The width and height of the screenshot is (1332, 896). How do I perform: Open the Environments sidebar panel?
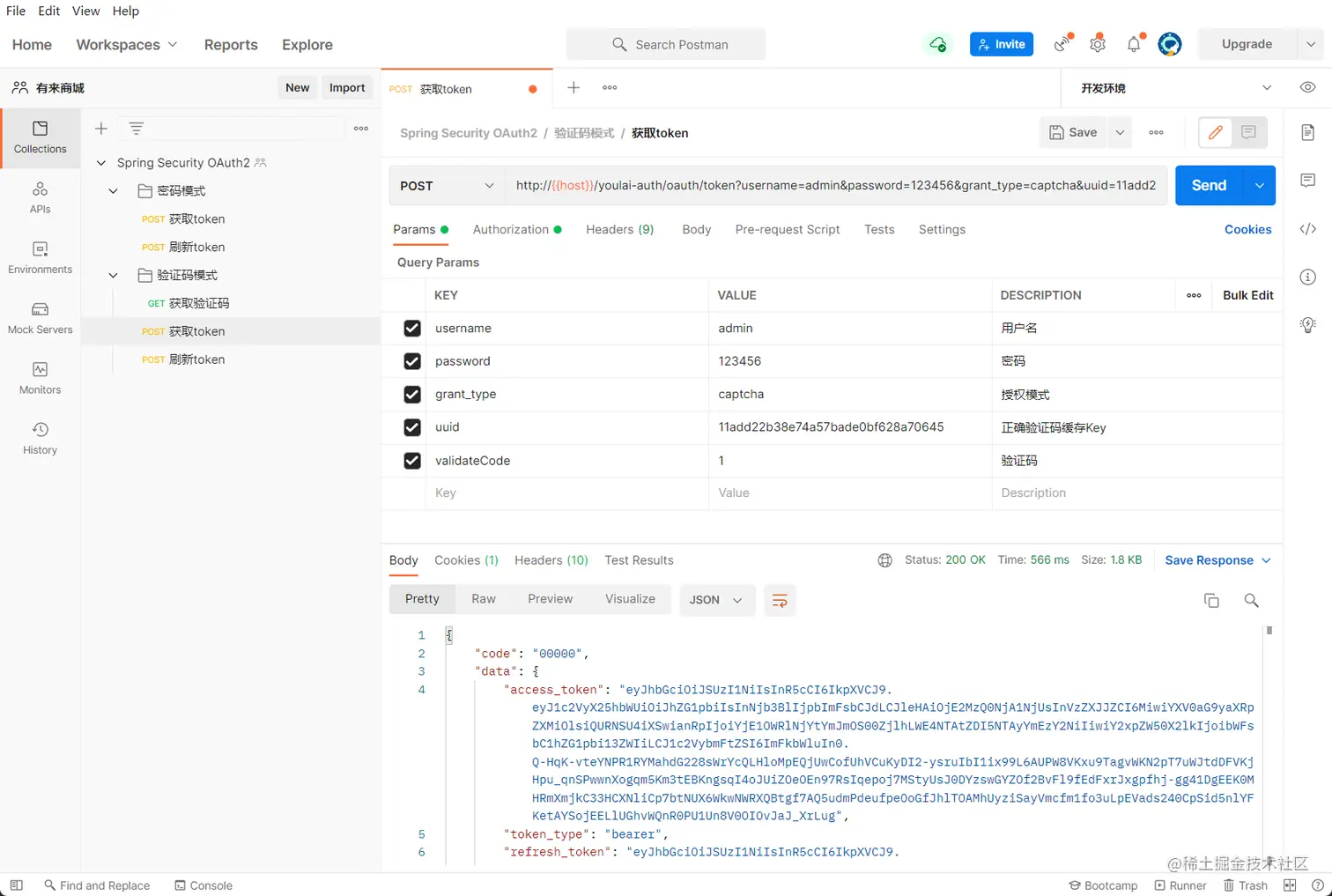tap(40, 257)
